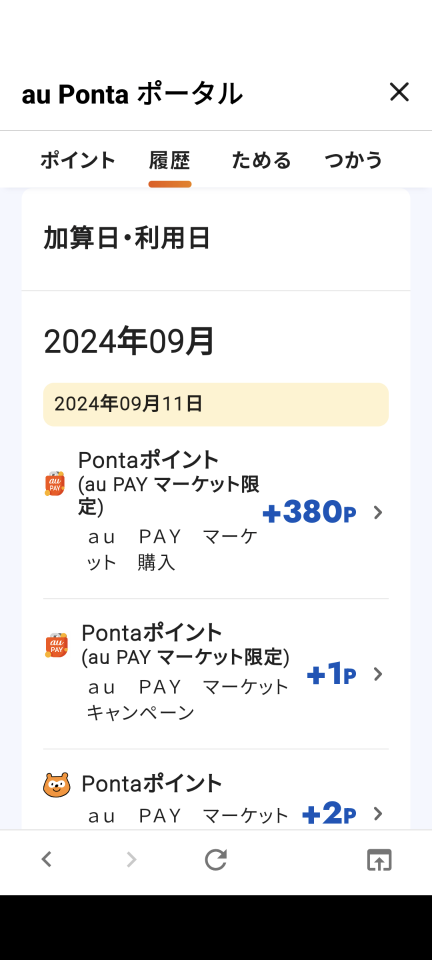Open page in external browser icon
This screenshot has height=960, width=432.
coord(379,860)
